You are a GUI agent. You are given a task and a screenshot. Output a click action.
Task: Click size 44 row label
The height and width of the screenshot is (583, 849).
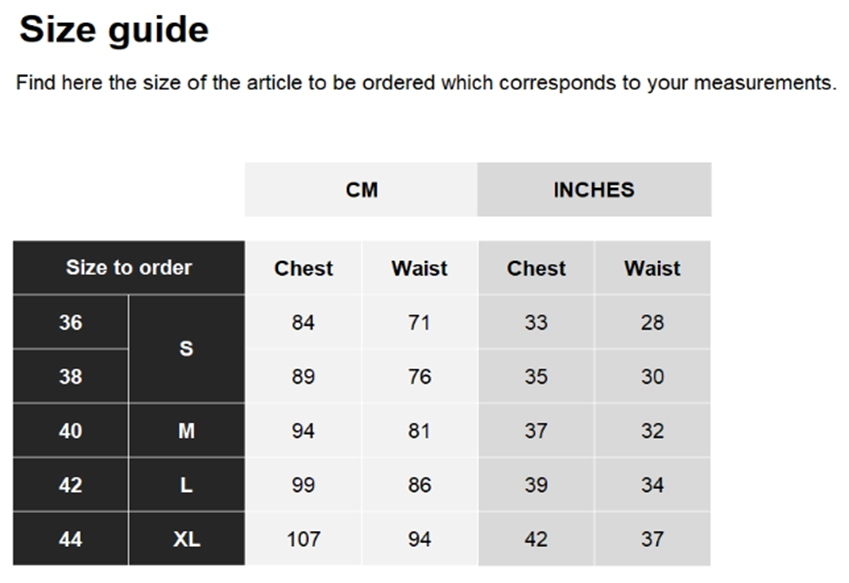pyautogui.click(x=71, y=539)
